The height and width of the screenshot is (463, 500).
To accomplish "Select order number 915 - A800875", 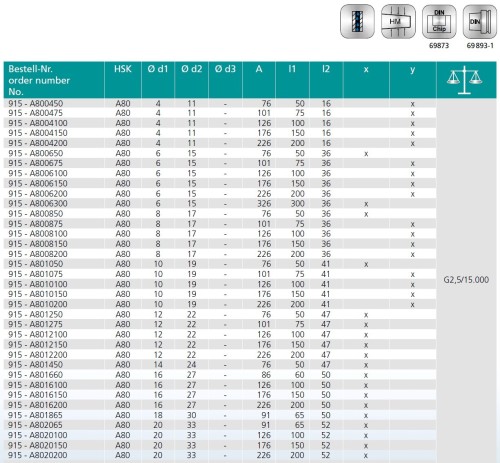I will pyautogui.click(x=35, y=224).
